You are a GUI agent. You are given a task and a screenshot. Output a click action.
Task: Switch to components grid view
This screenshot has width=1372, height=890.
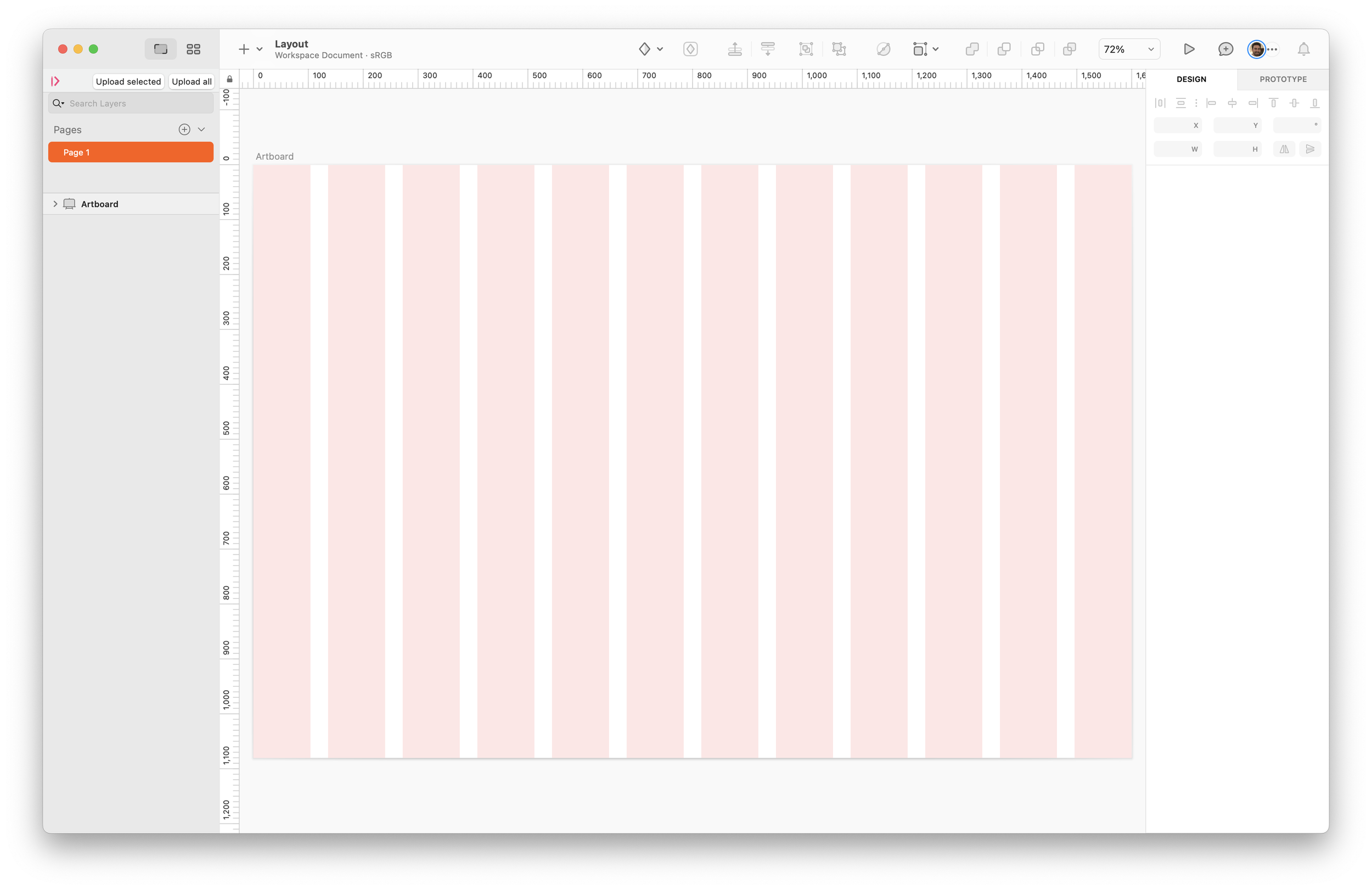(193, 49)
